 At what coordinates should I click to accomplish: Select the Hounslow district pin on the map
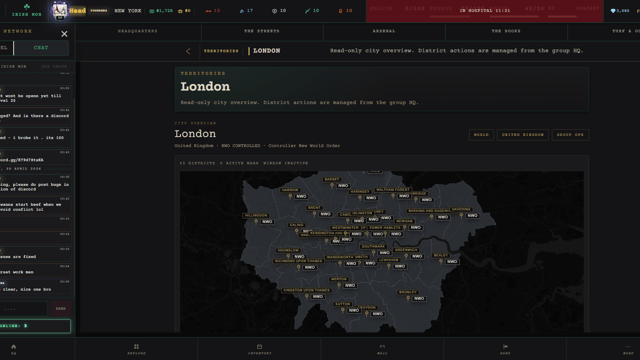[x=288, y=256]
